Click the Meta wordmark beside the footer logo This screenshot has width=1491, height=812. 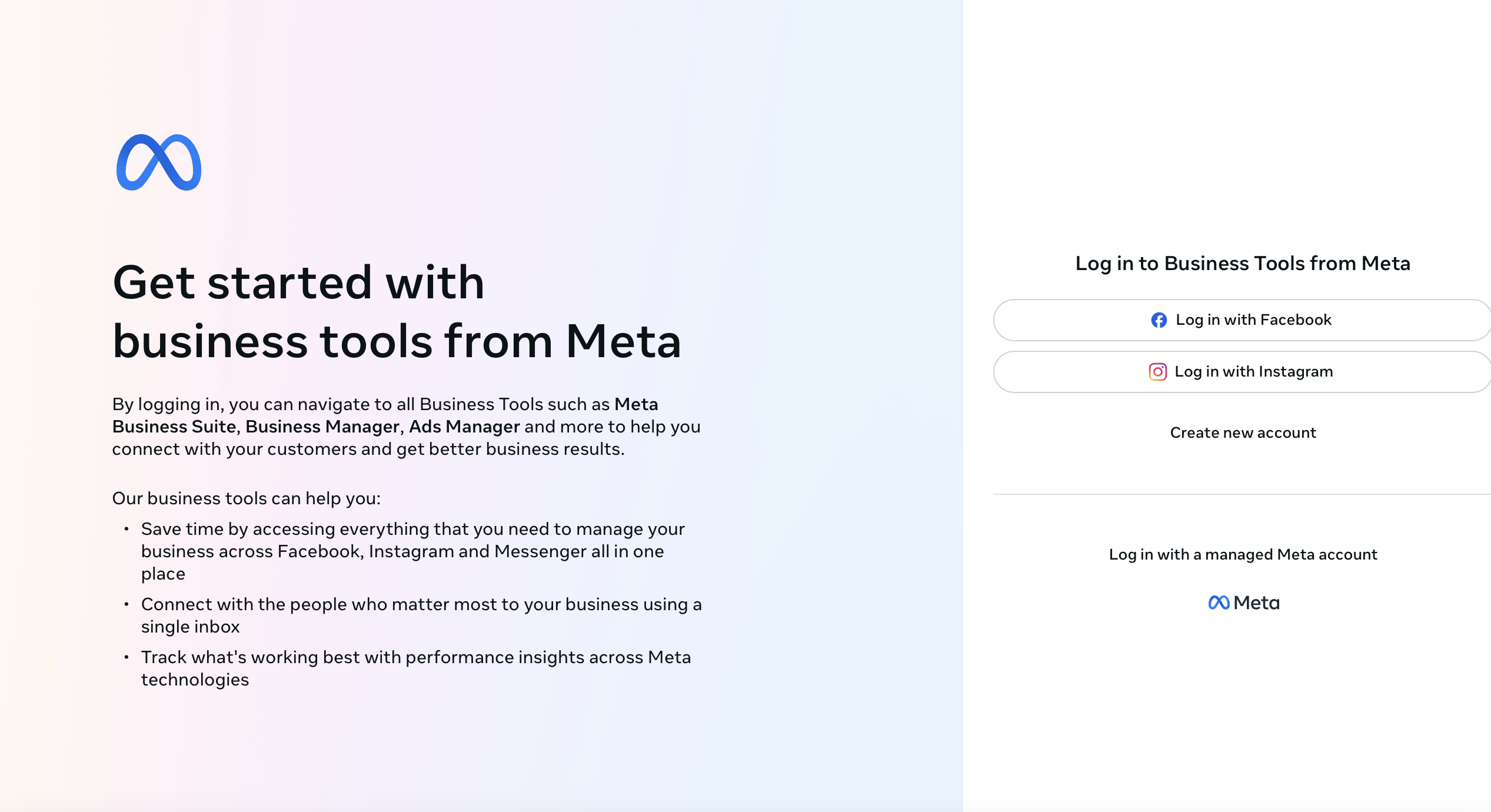coord(1256,603)
